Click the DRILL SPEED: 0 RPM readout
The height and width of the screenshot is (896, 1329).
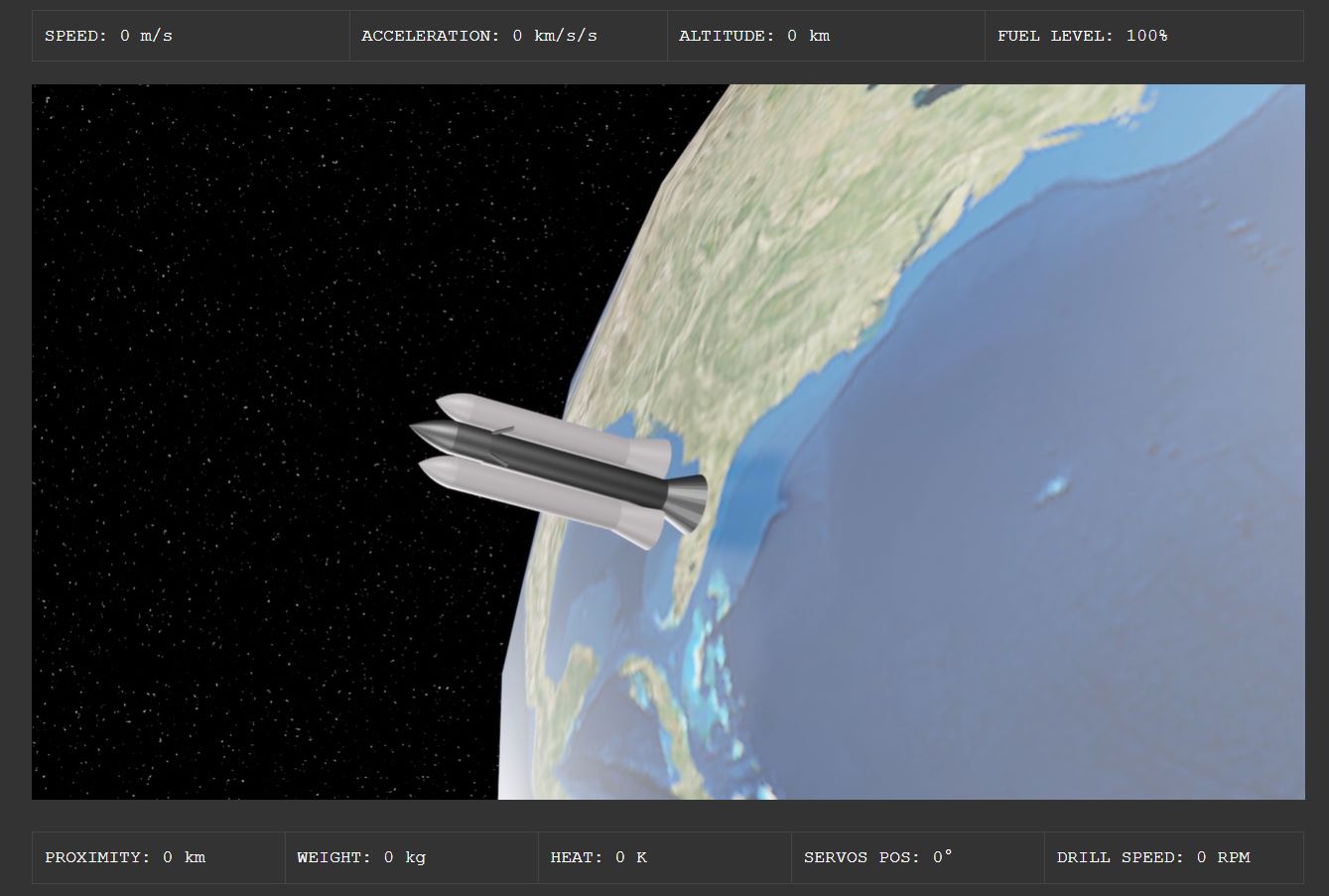tap(1174, 857)
